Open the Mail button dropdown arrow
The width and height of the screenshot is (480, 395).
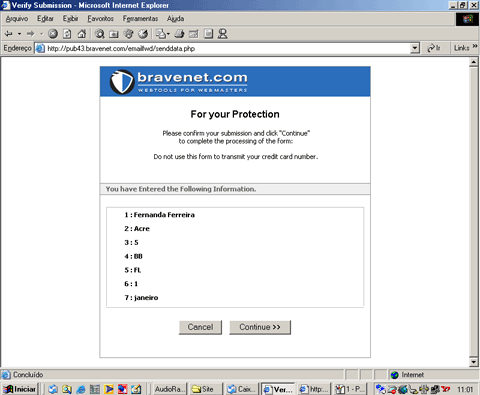click(x=168, y=34)
